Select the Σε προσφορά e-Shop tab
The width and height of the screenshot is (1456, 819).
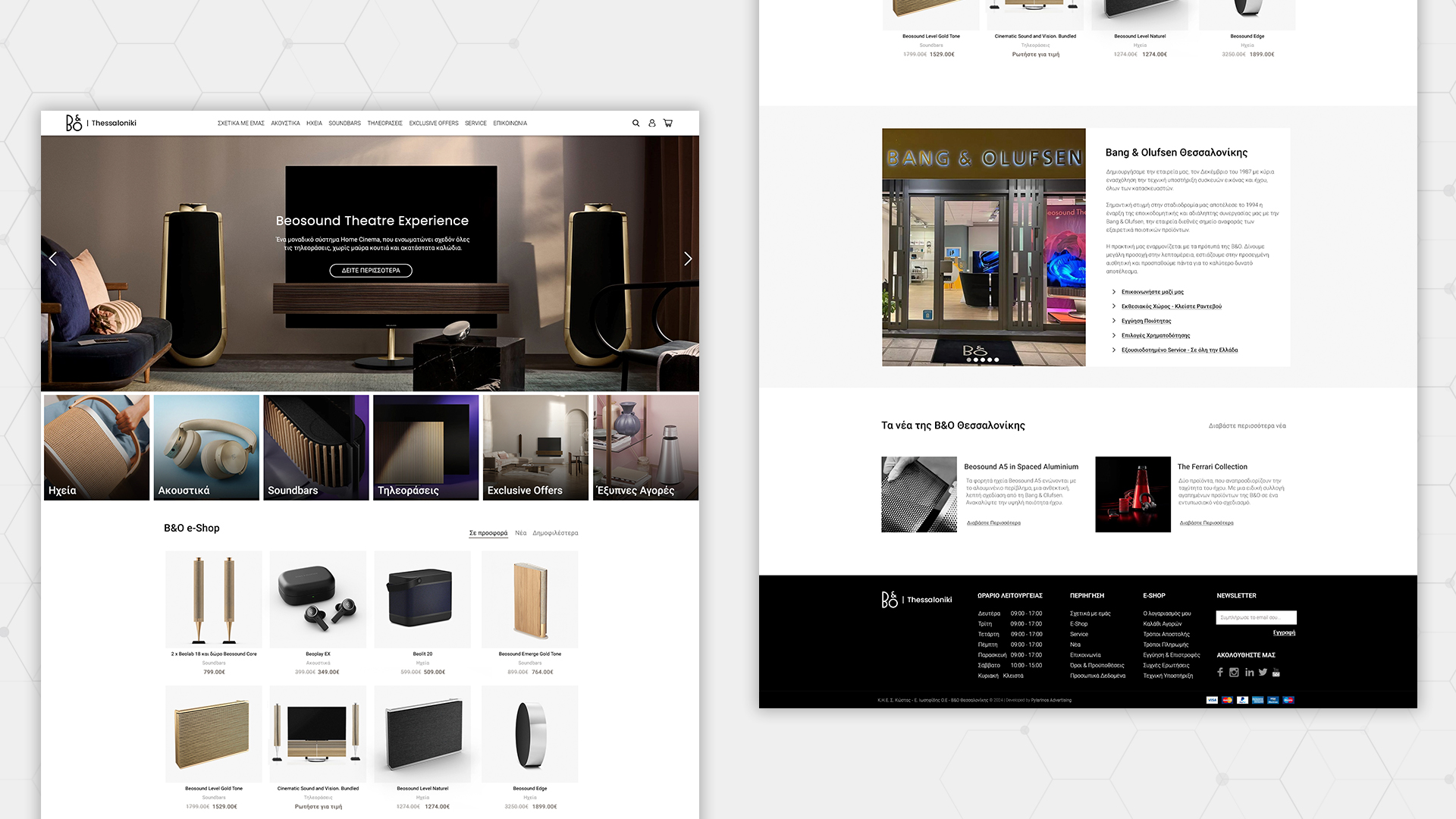tap(488, 533)
